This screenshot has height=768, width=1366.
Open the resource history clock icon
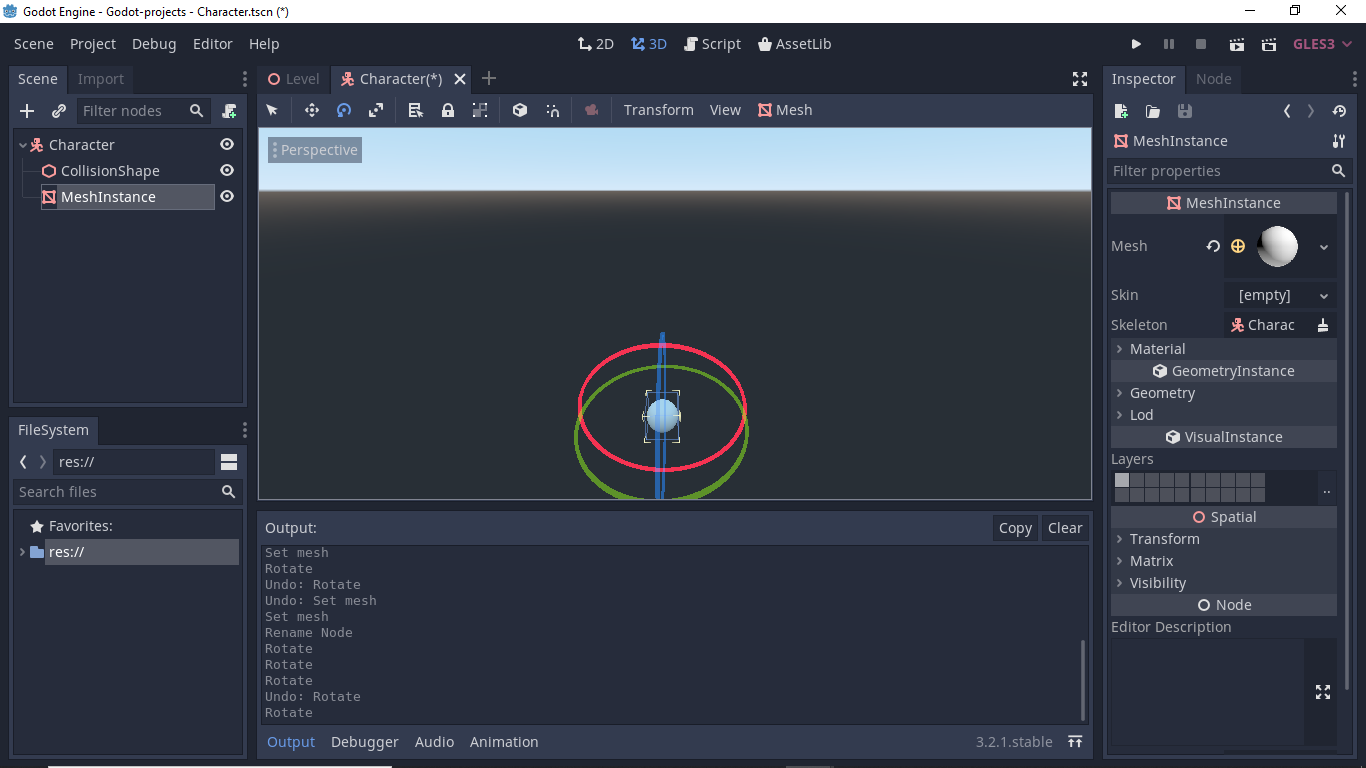click(1339, 112)
